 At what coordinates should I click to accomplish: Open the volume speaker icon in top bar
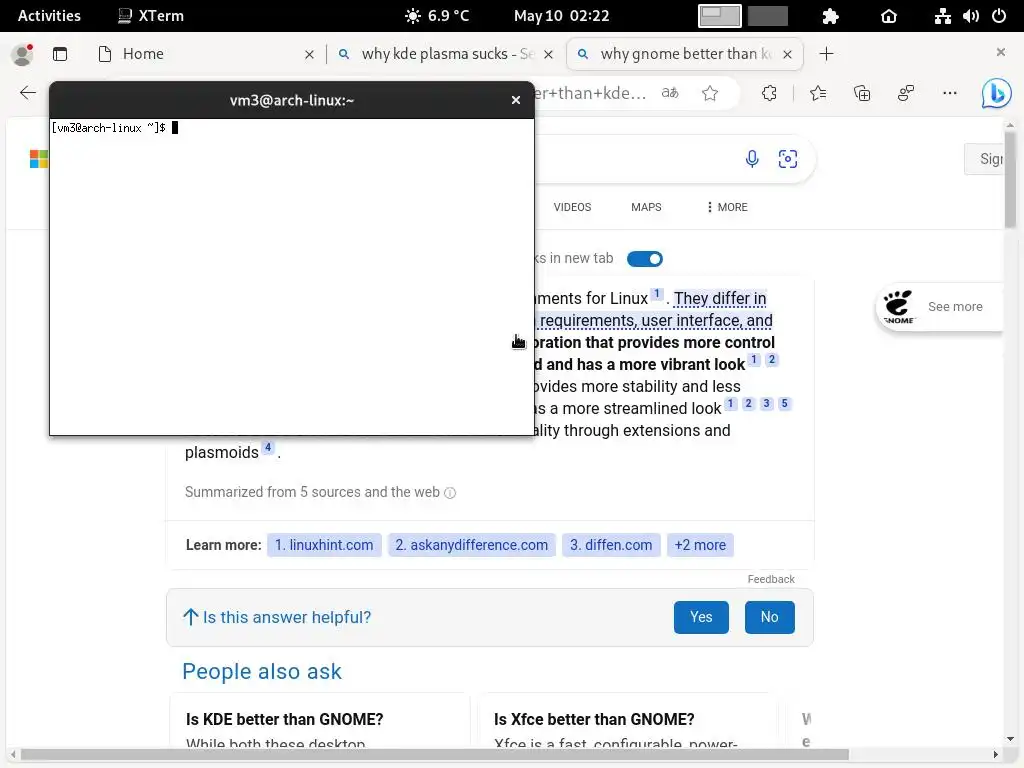pyautogui.click(x=970, y=16)
